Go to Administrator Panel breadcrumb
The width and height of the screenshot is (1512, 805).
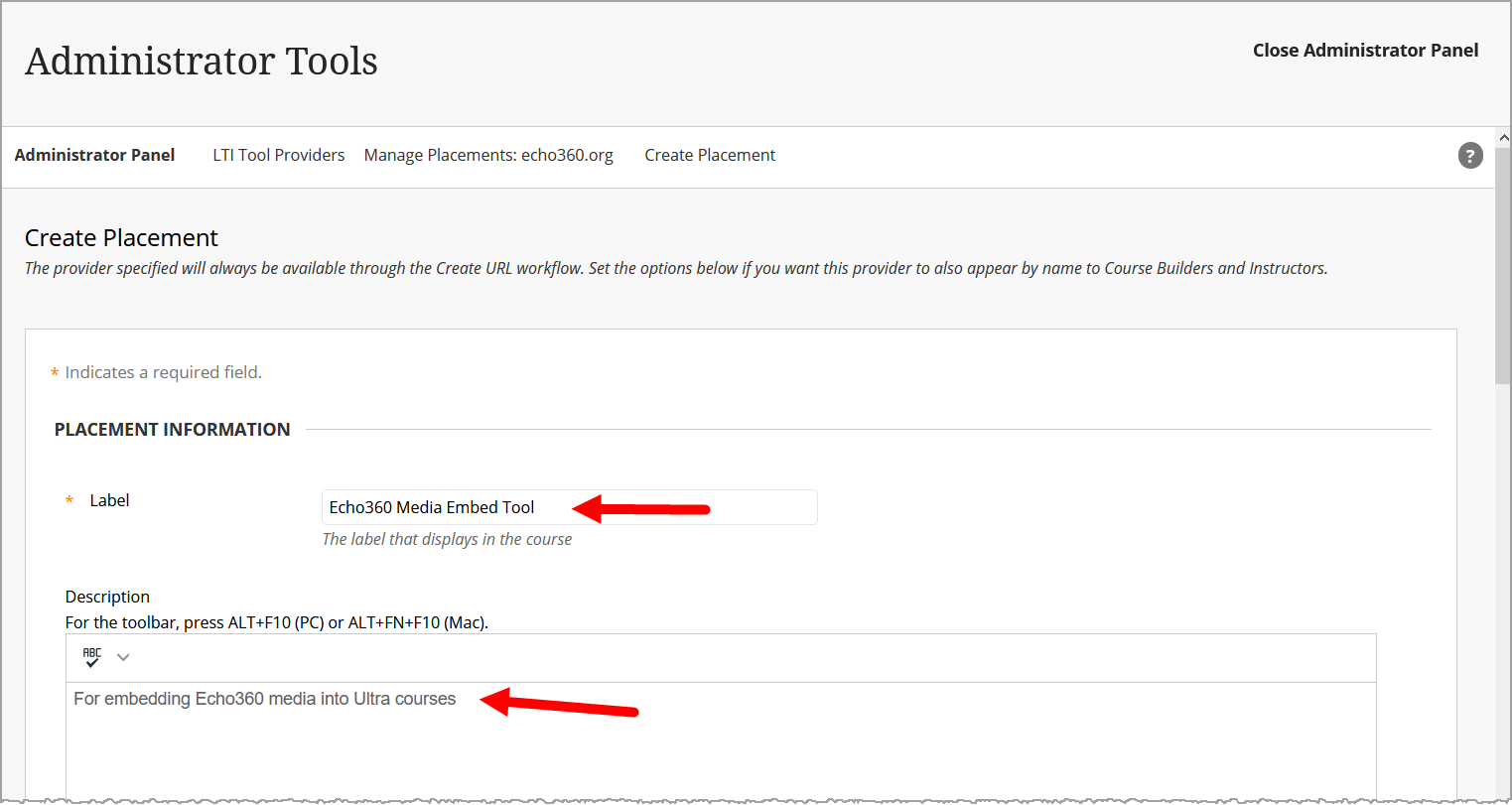94,155
